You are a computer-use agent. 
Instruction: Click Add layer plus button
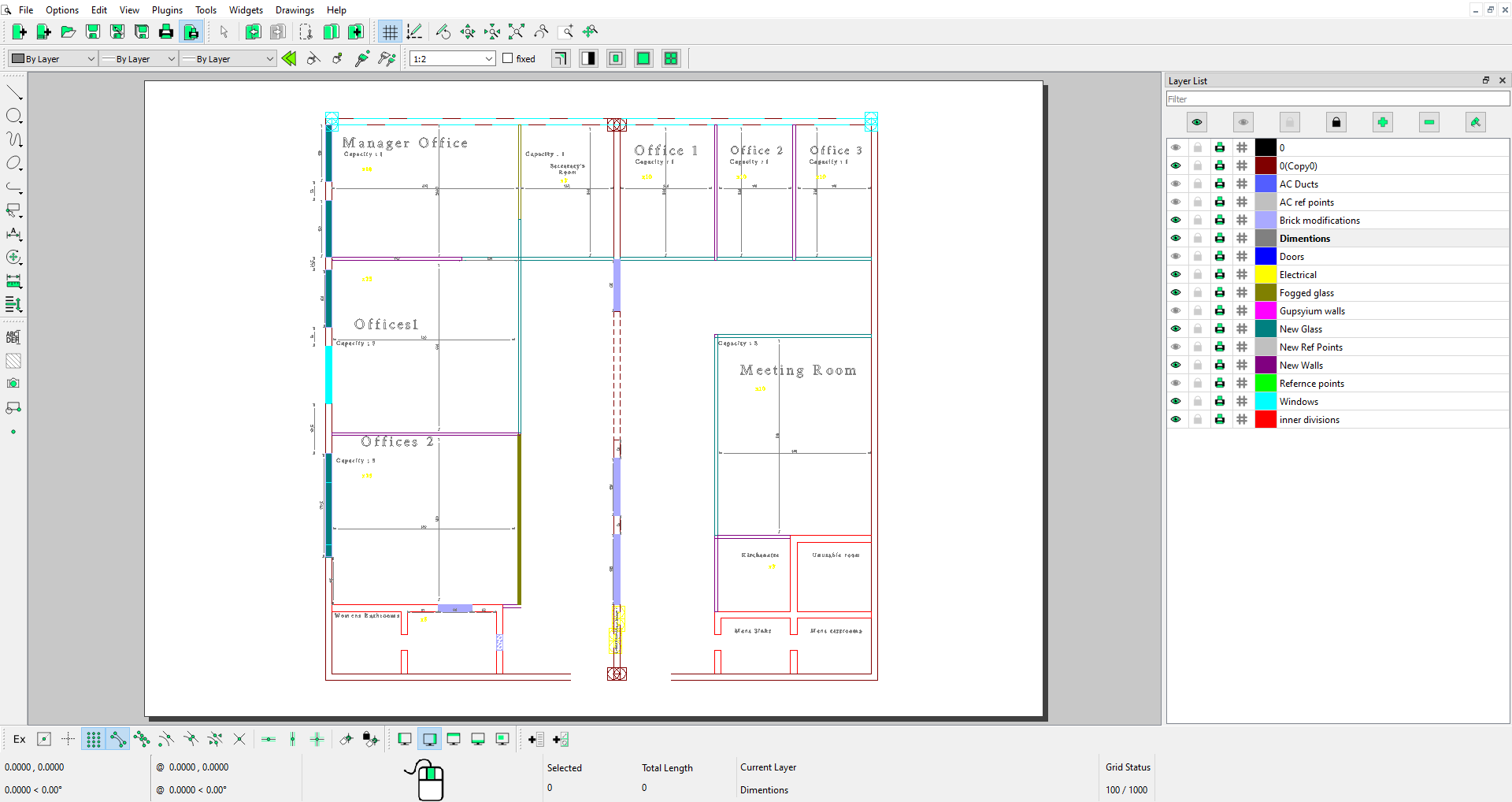click(x=1383, y=122)
